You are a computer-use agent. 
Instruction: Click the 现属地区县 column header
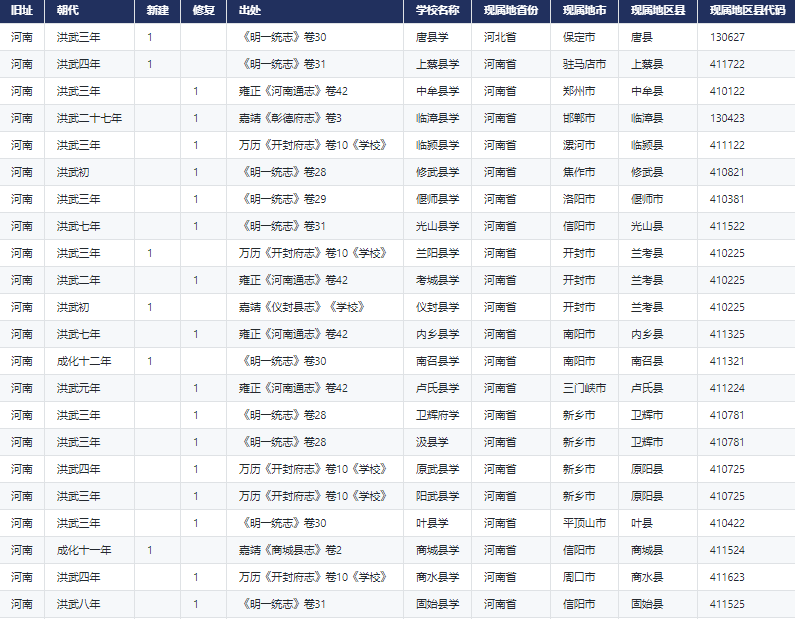pos(658,10)
